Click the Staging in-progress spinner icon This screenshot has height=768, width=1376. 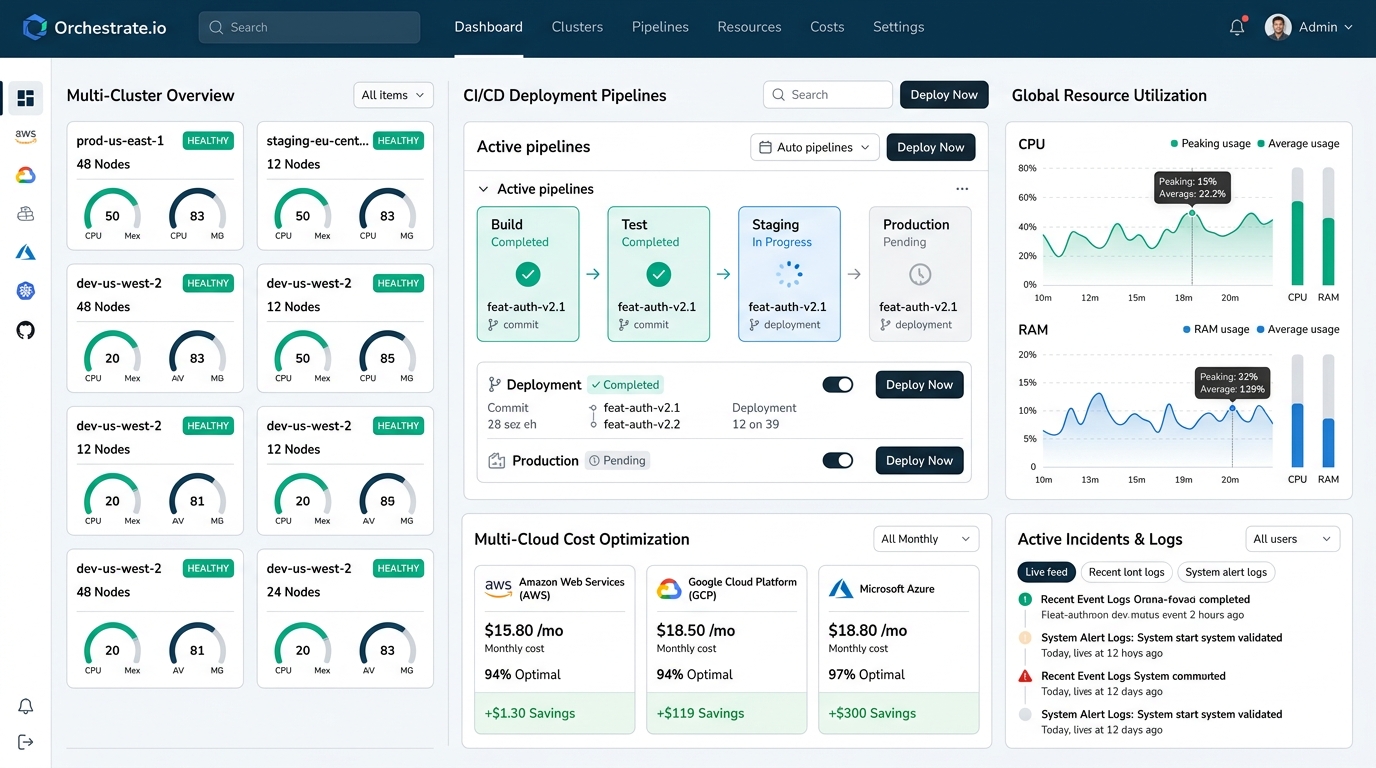pos(789,274)
